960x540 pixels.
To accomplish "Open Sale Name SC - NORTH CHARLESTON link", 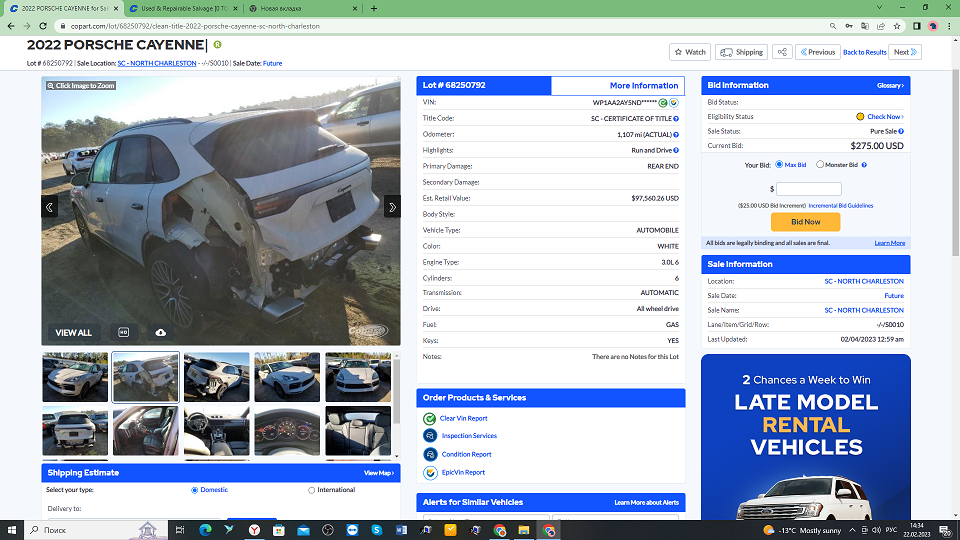I will (864, 310).
